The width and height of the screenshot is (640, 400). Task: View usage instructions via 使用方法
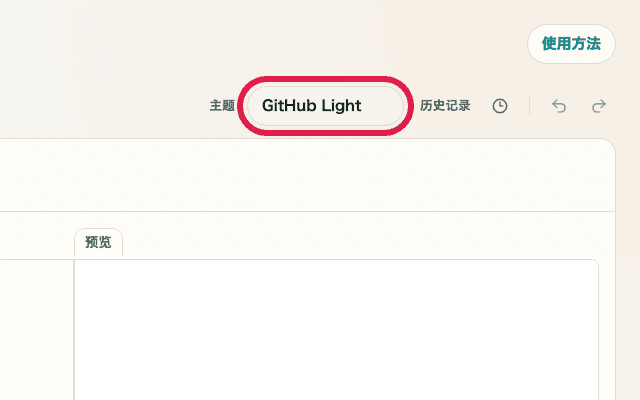point(571,44)
